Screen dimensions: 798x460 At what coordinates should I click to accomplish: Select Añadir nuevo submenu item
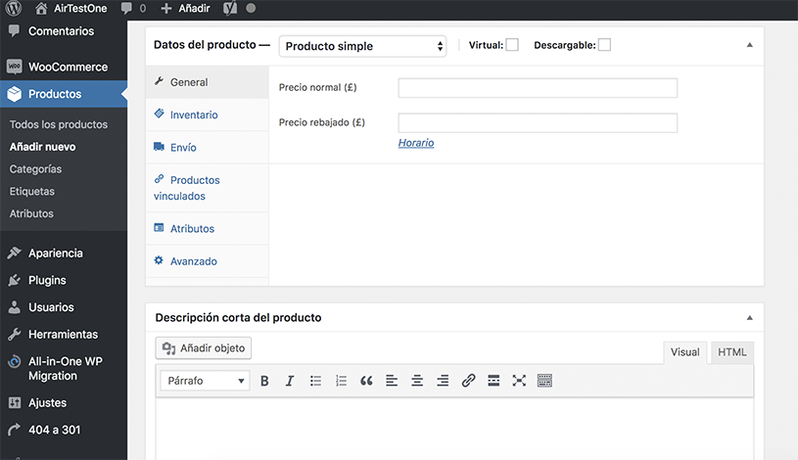43,147
